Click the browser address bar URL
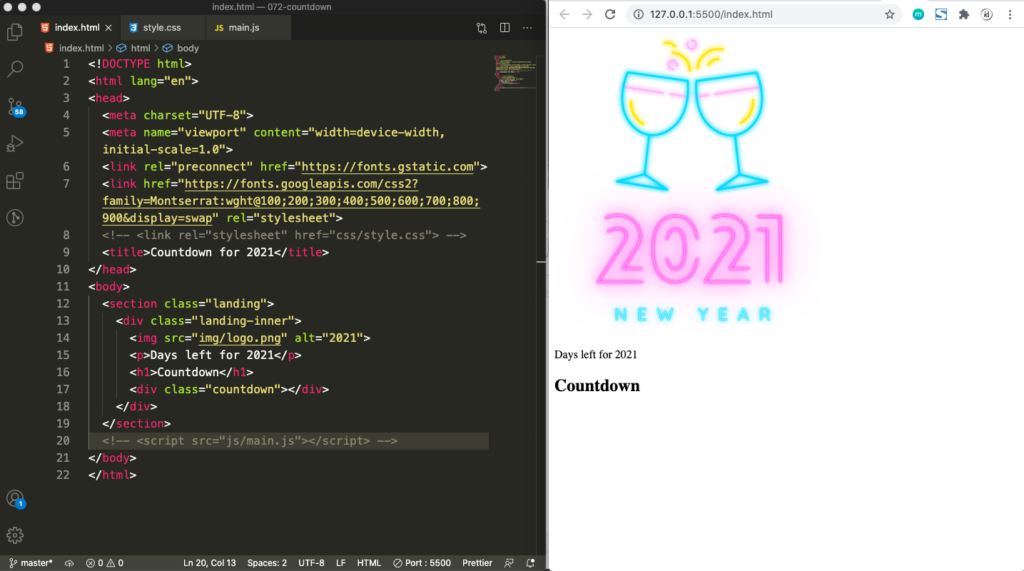 click(711, 14)
